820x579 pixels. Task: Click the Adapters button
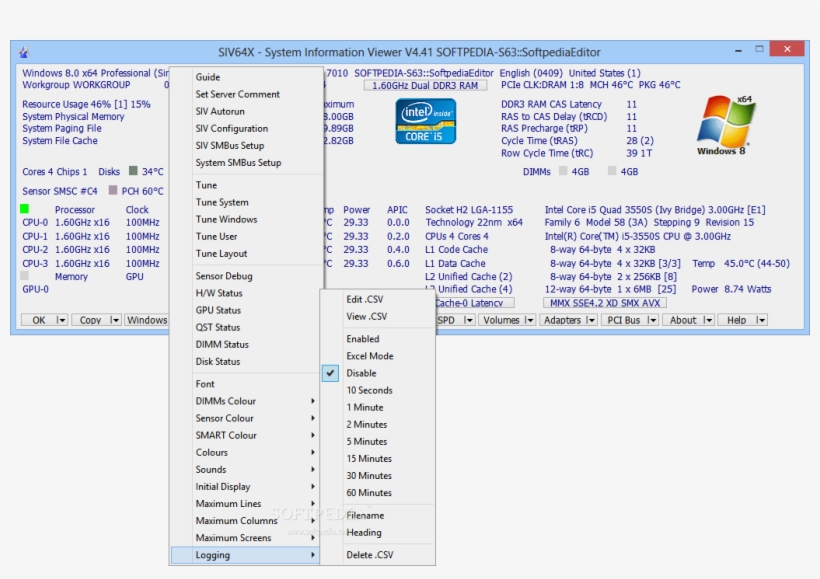(x=562, y=320)
